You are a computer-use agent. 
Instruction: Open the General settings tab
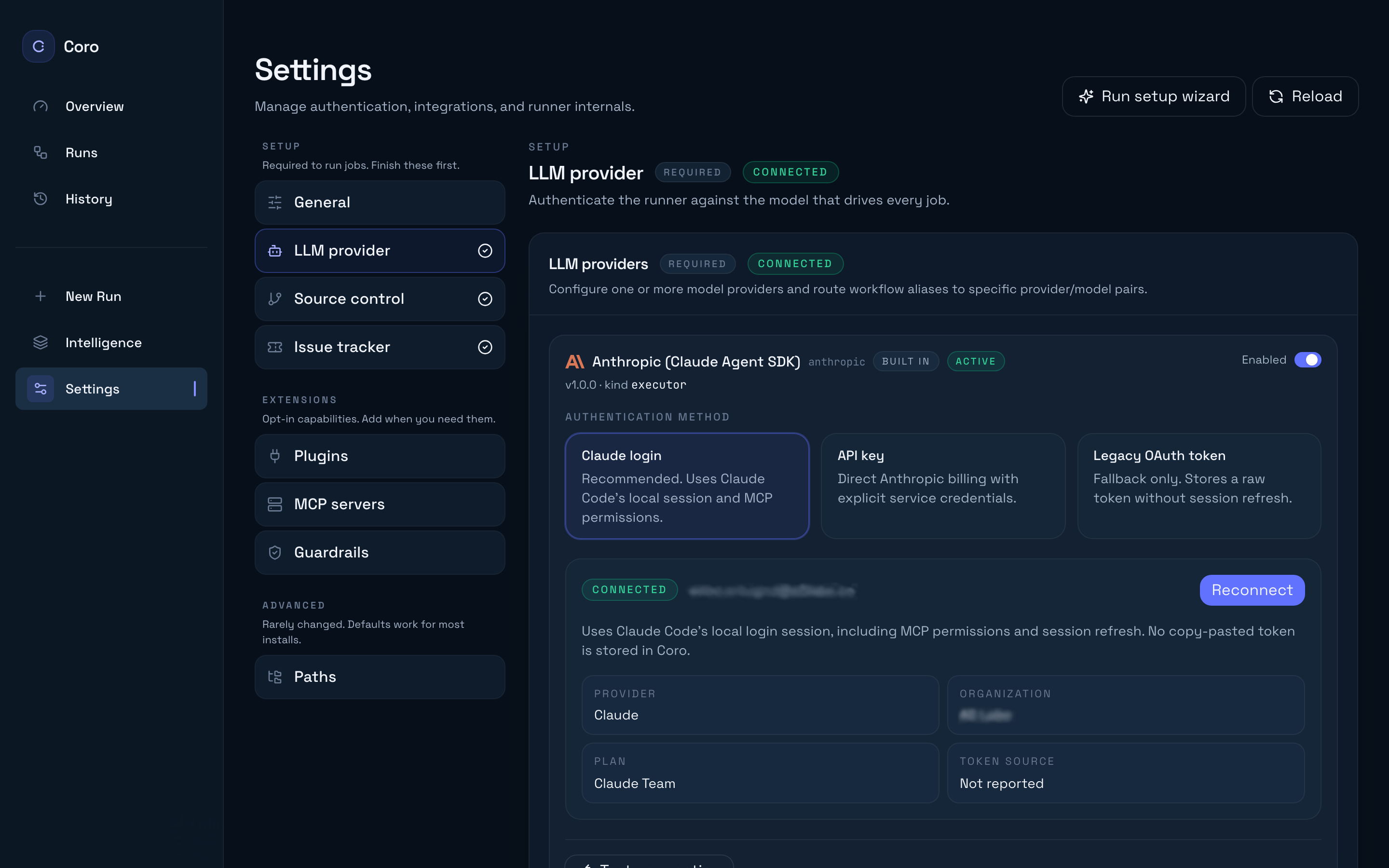click(380, 203)
